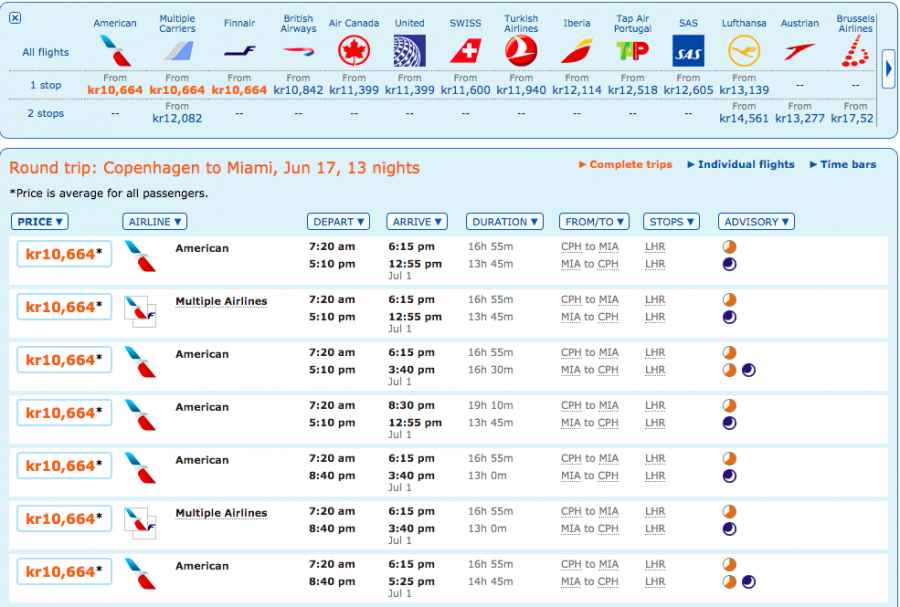
Task: Open the PRICE sort dropdown
Action: 40,222
